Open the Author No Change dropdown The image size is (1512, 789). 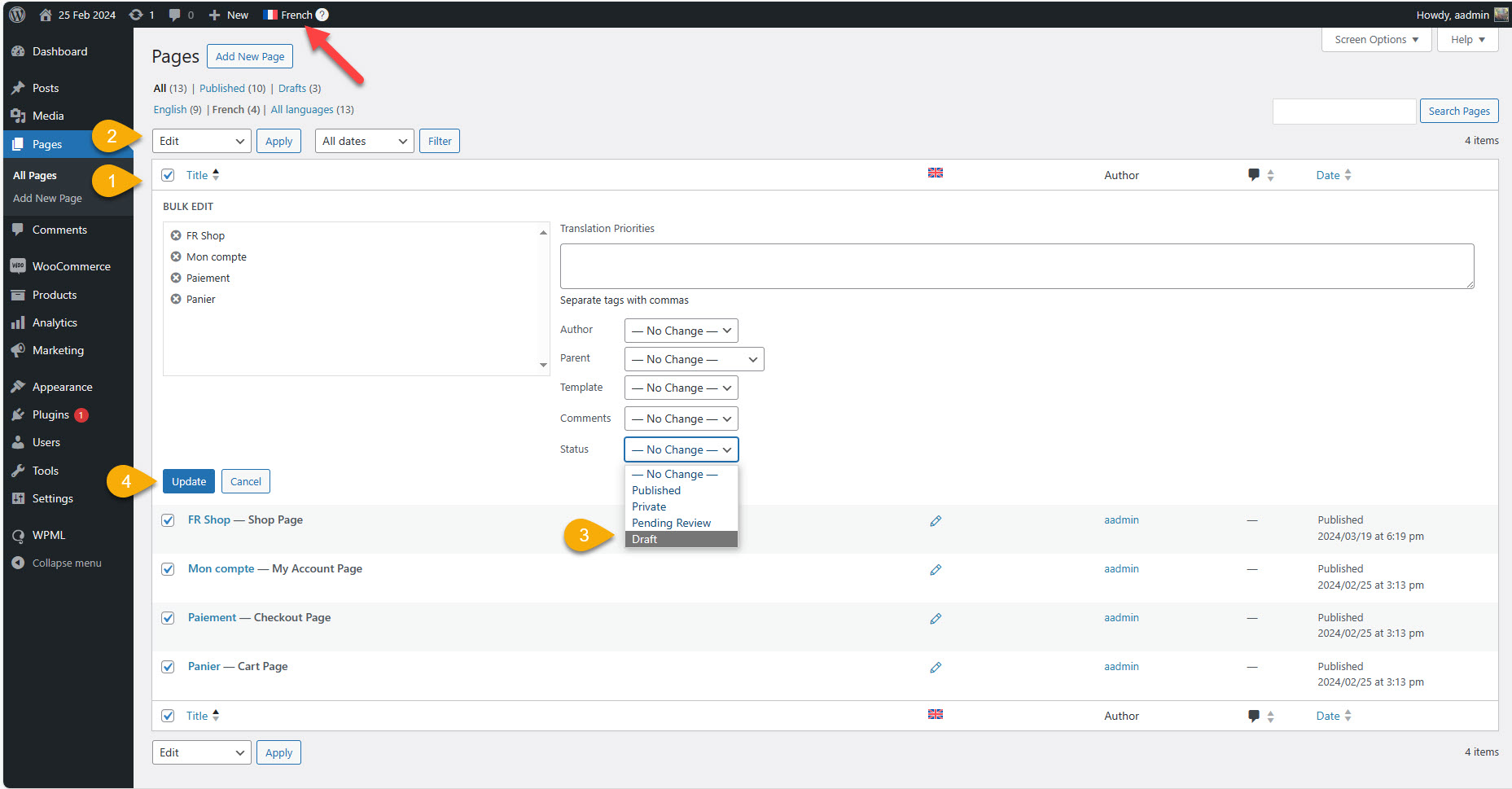coord(681,331)
